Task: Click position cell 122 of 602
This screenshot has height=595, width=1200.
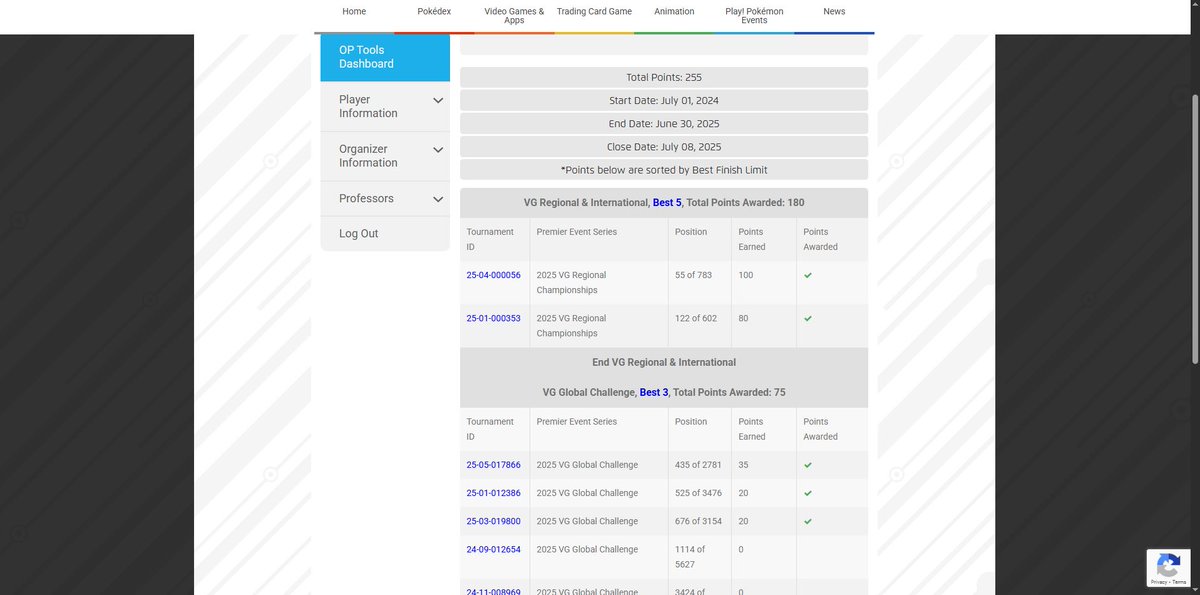Action: click(696, 318)
